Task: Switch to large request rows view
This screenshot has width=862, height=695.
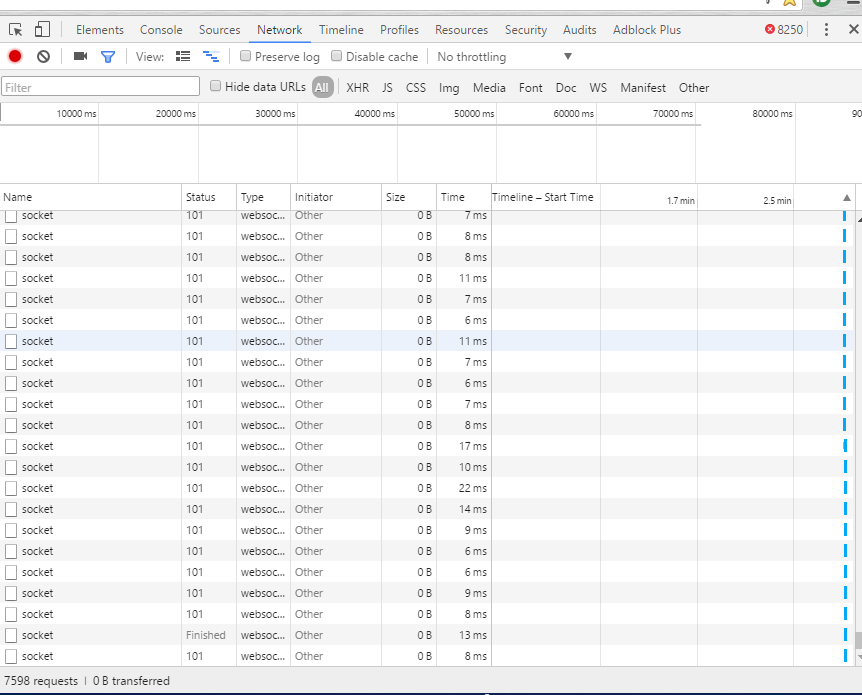Action: point(183,56)
